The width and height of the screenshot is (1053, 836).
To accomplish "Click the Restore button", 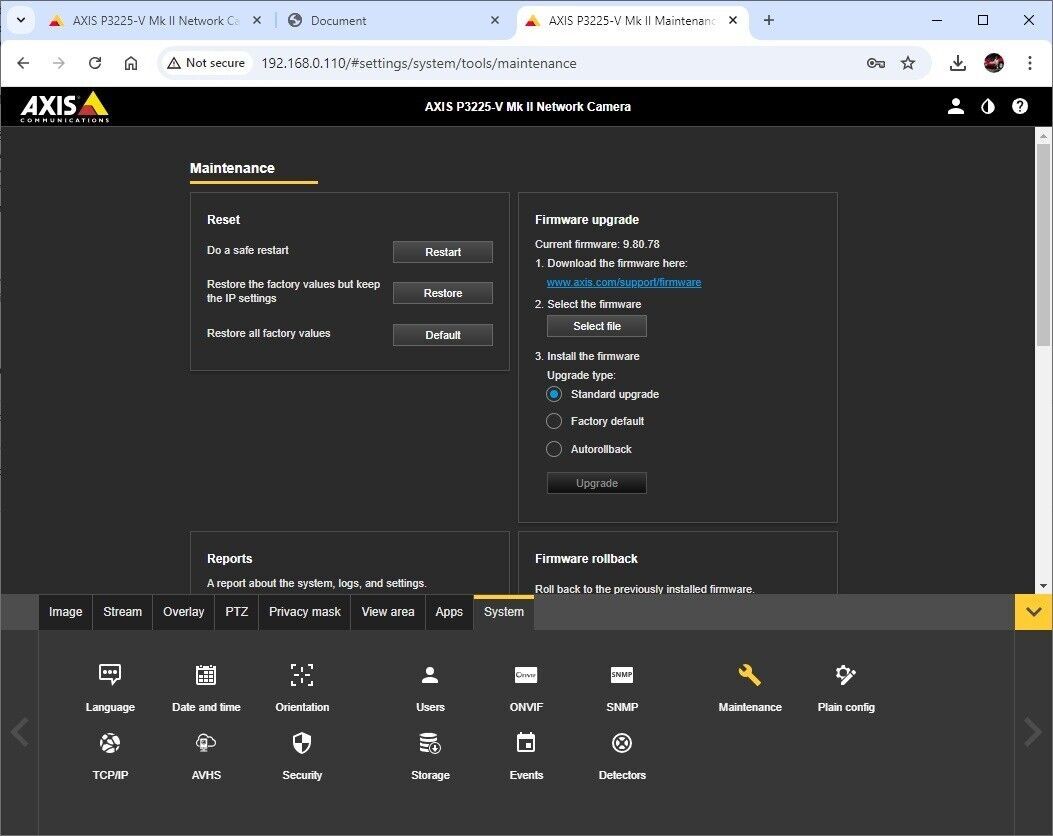I will (443, 293).
